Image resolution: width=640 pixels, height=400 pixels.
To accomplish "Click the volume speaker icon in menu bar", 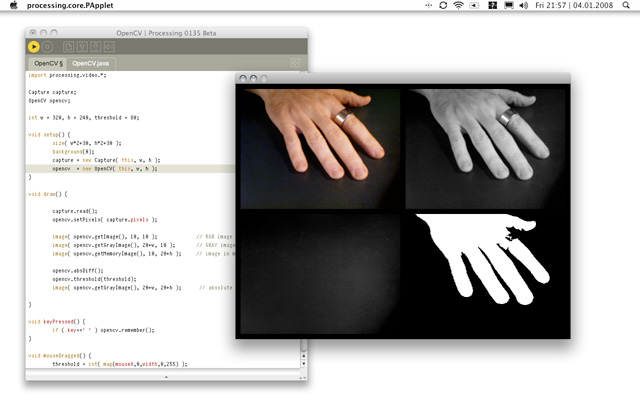I will tap(523, 5).
